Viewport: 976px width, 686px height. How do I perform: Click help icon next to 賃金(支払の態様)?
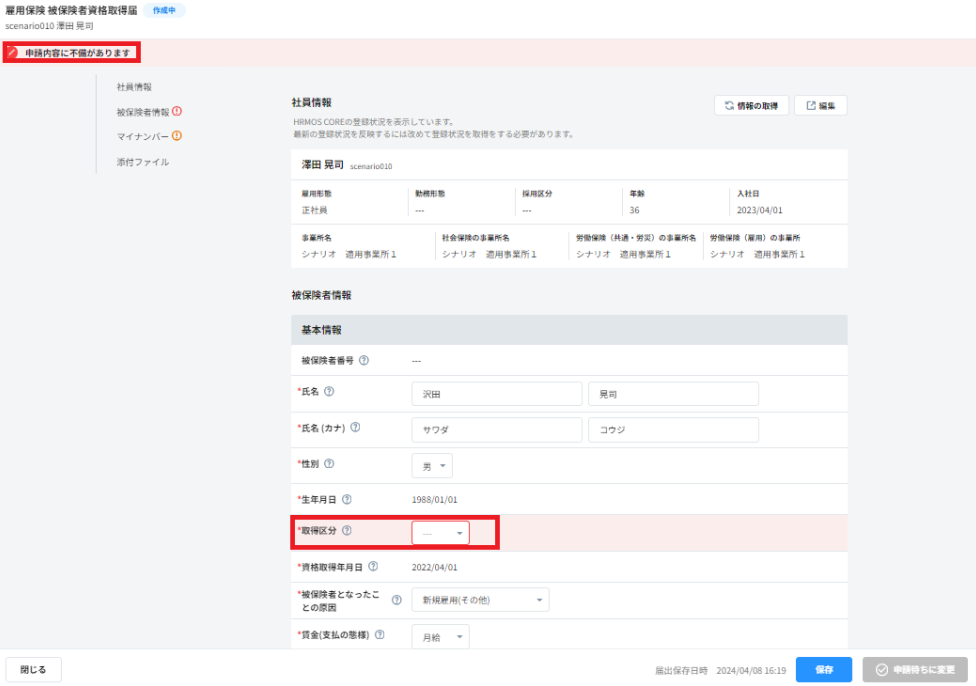[x=379, y=634]
